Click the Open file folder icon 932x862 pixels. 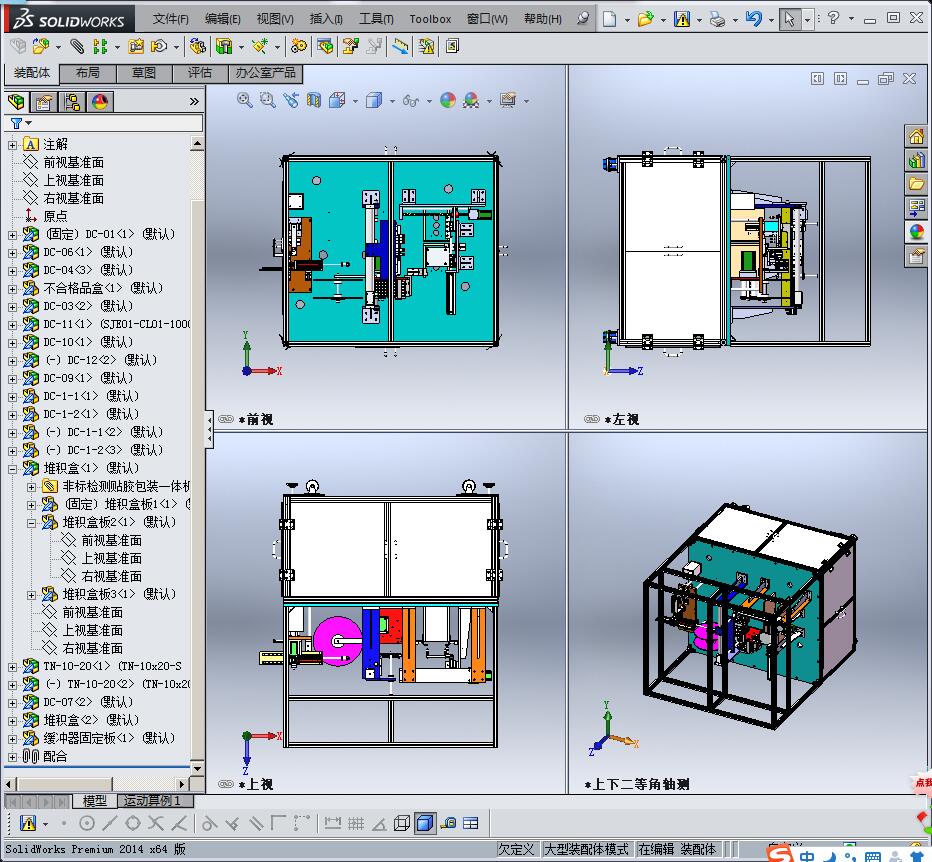click(x=646, y=19)
